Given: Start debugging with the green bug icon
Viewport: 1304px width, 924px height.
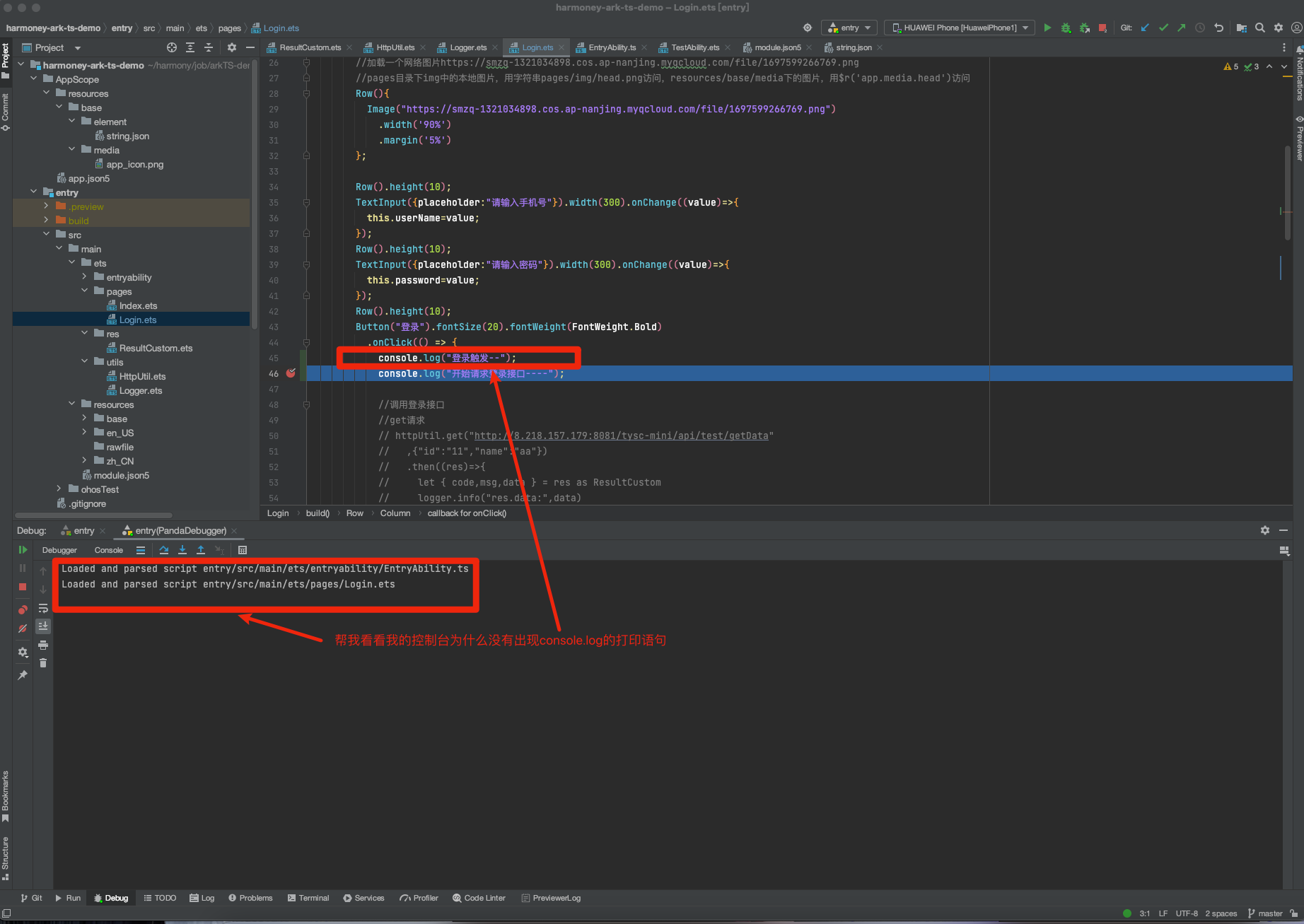Looking at the screenshot, I should 1066,28.
